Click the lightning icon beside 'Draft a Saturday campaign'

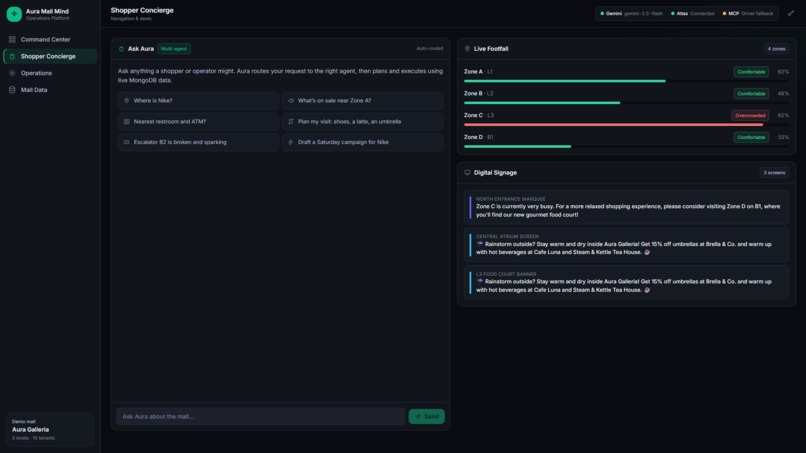[x=291, y=142]
